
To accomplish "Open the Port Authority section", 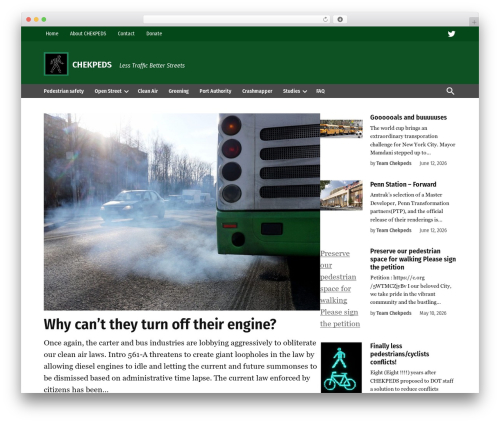I will coord(215,91).
